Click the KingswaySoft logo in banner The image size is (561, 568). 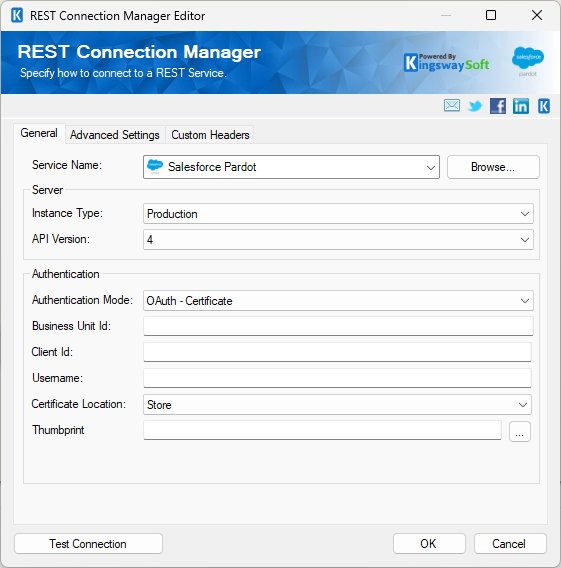446,62
